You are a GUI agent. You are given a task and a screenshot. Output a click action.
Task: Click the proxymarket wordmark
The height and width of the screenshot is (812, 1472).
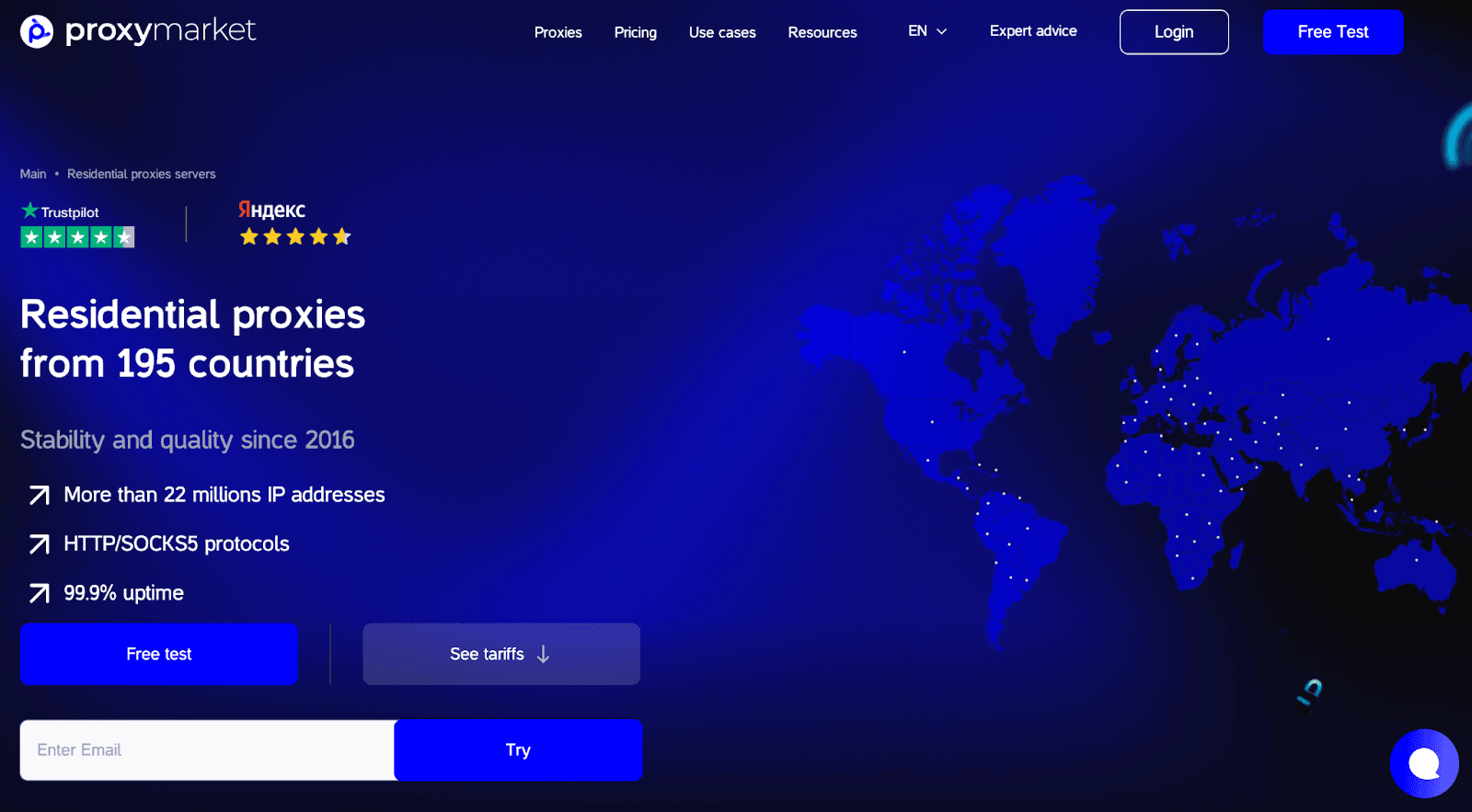(x=161, y=31)
